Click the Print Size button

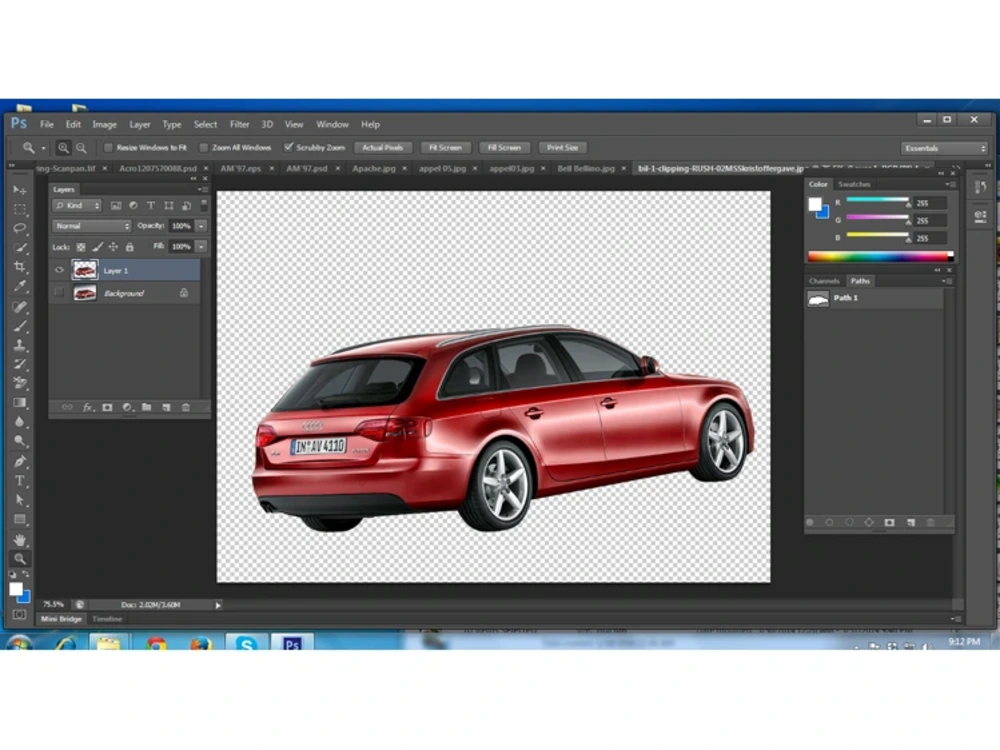click(562, 148)
